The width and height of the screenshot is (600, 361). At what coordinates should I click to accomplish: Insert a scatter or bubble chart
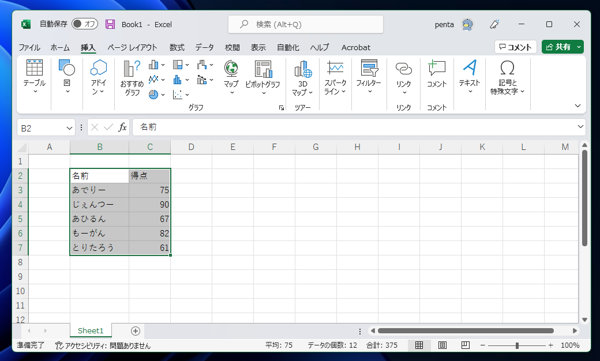(x=178, y=94)
